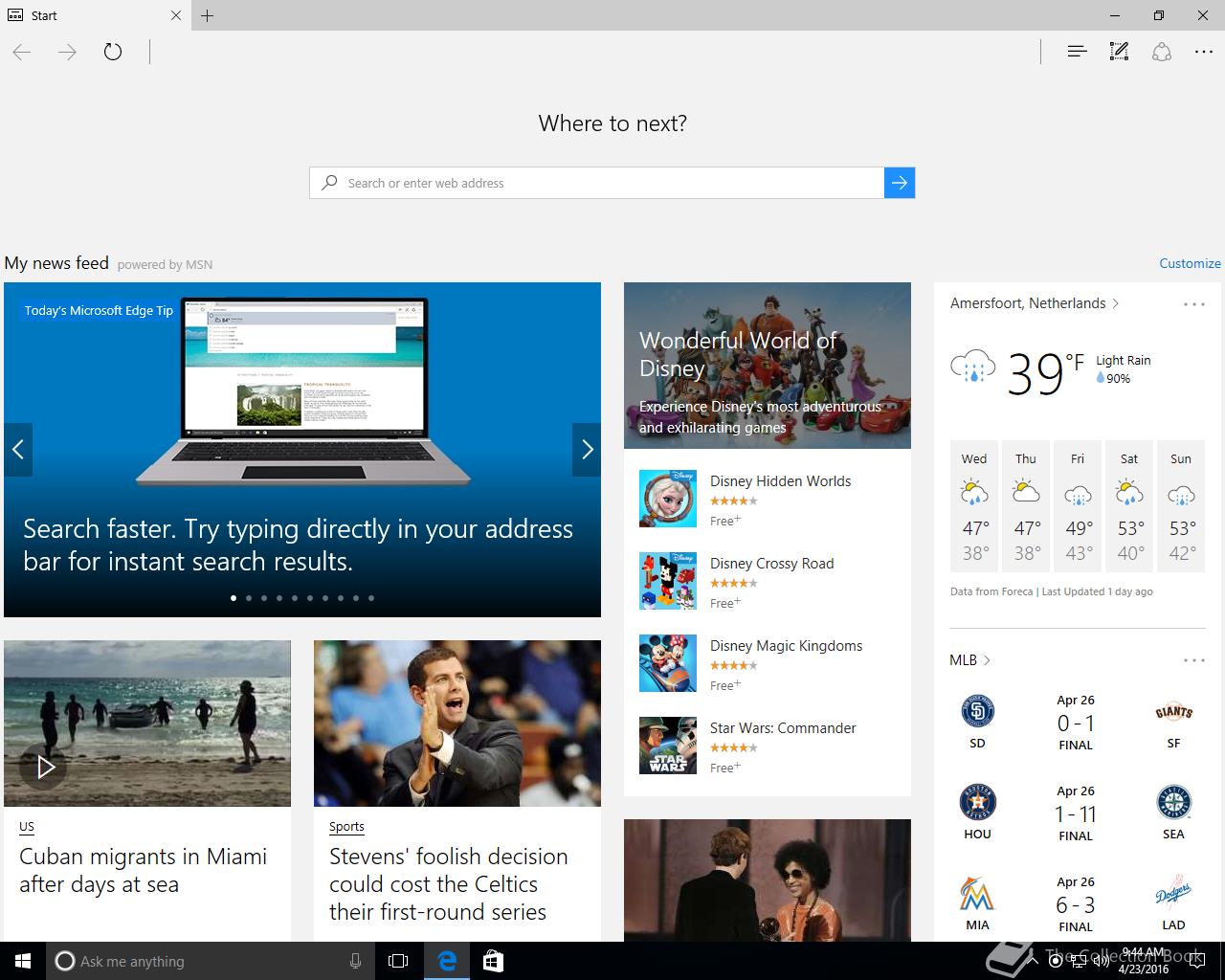
Task: Open Disney Hidden Worlds app icon
Action: pos(668,499)
